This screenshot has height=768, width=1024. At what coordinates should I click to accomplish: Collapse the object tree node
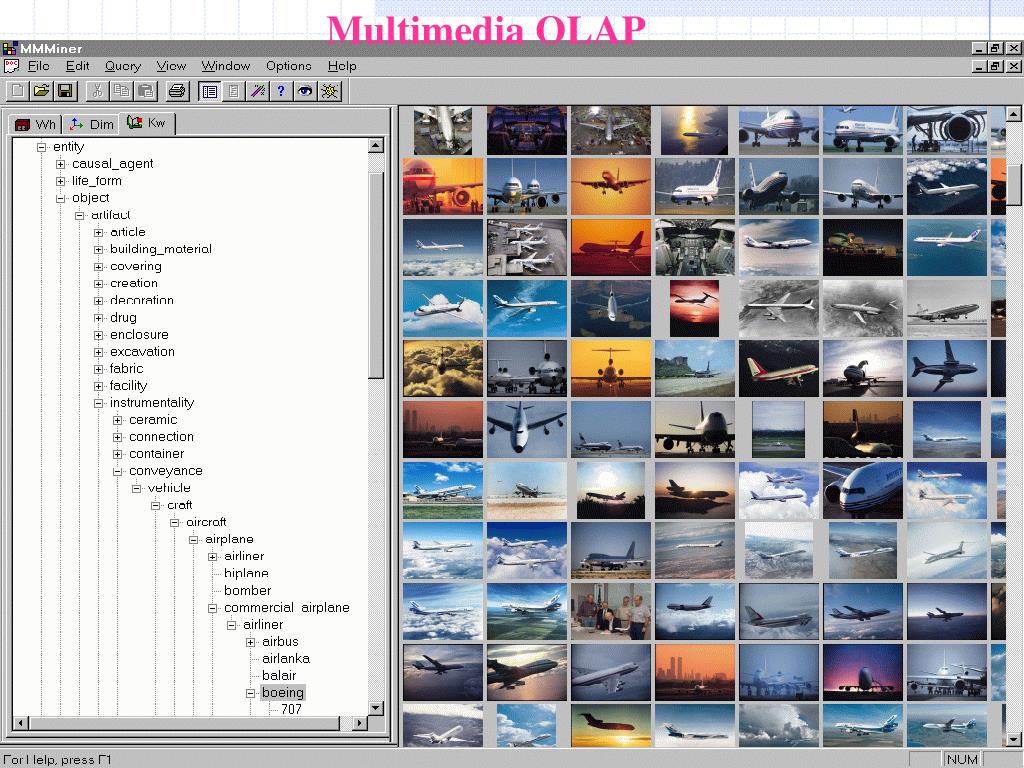pyautogui.click(x=61, y=198)
